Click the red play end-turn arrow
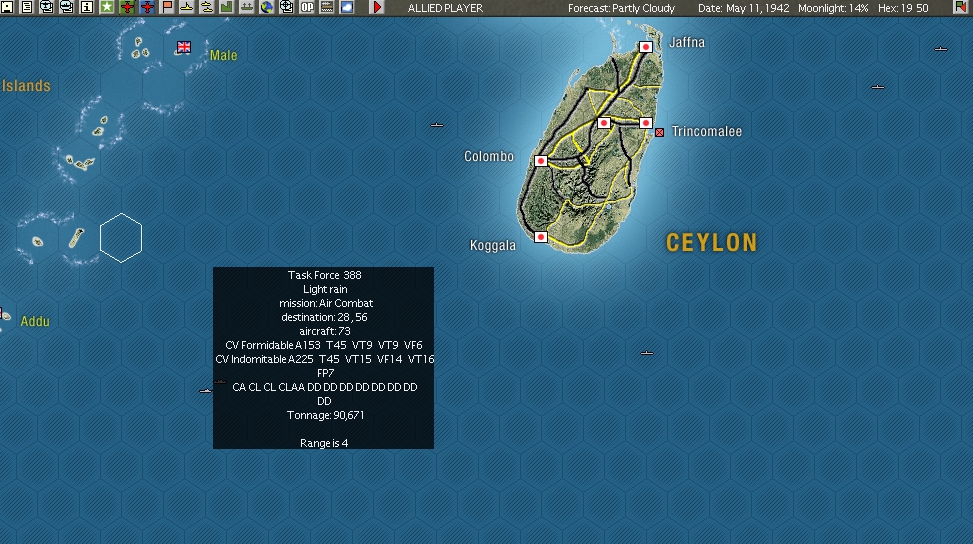 click(377, 7)
